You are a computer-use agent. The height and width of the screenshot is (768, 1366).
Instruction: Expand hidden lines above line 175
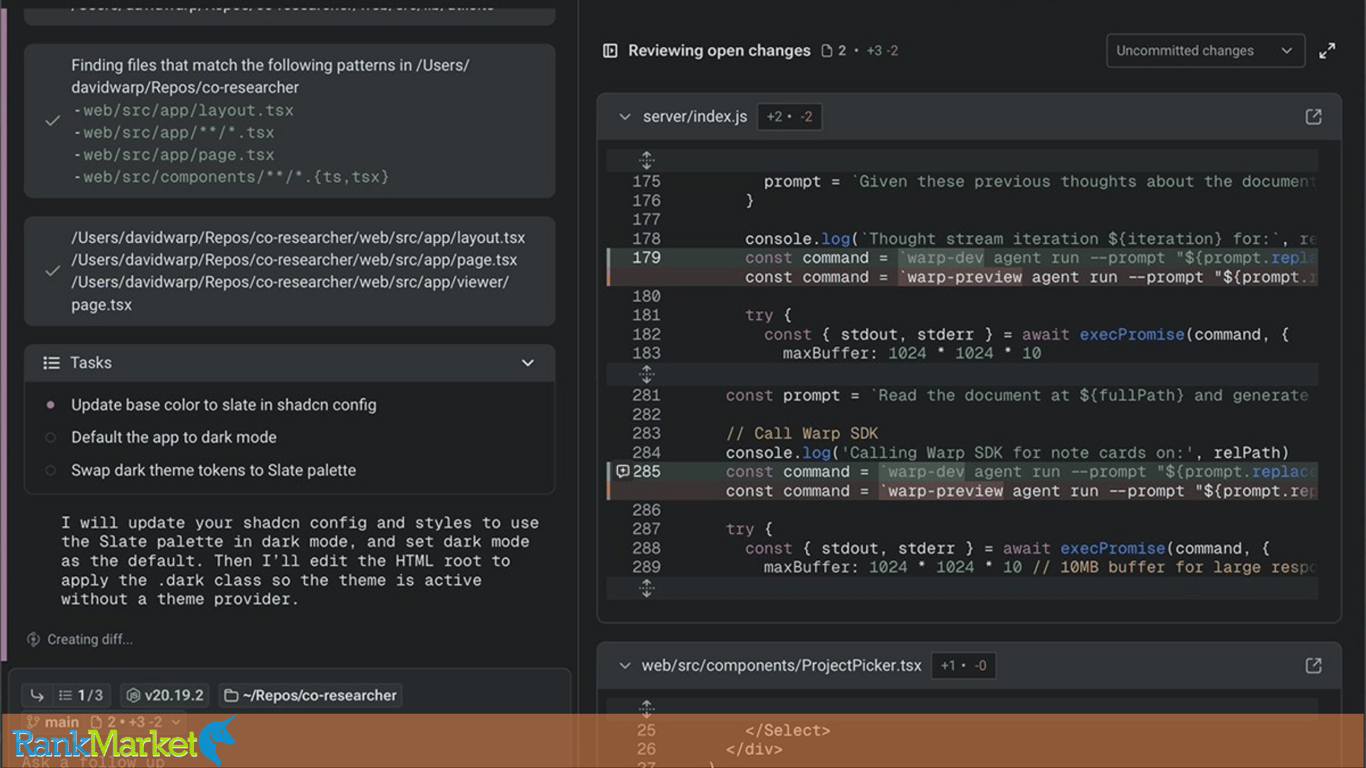point(647,160)
